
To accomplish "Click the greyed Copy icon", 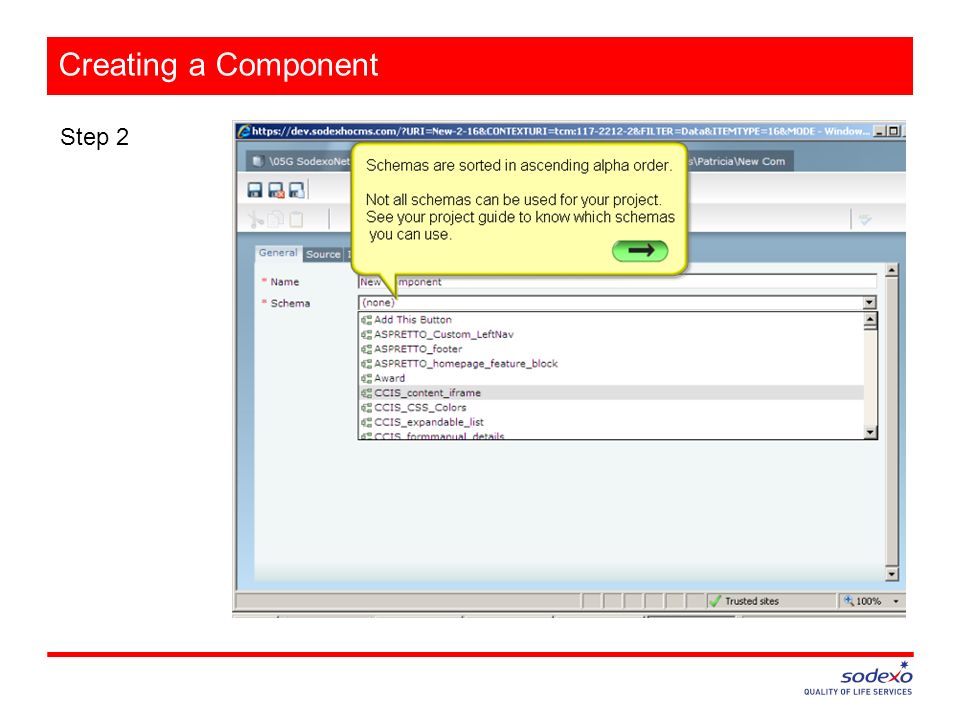I will 276,219.
